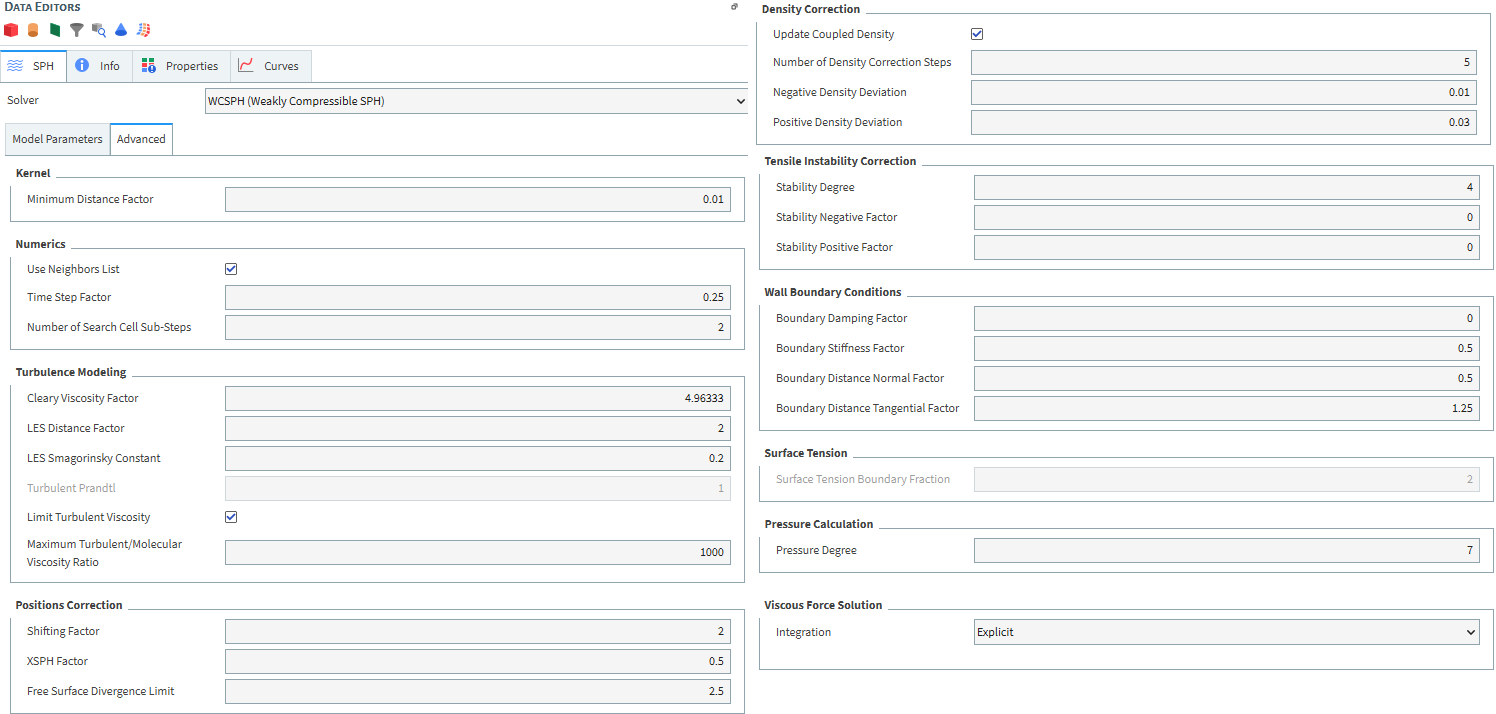The width and height of the screenshot is (1496, 714).
Task: Toggle the Limit Turbulent Viscosity checkbox
Action: [231, 517]
